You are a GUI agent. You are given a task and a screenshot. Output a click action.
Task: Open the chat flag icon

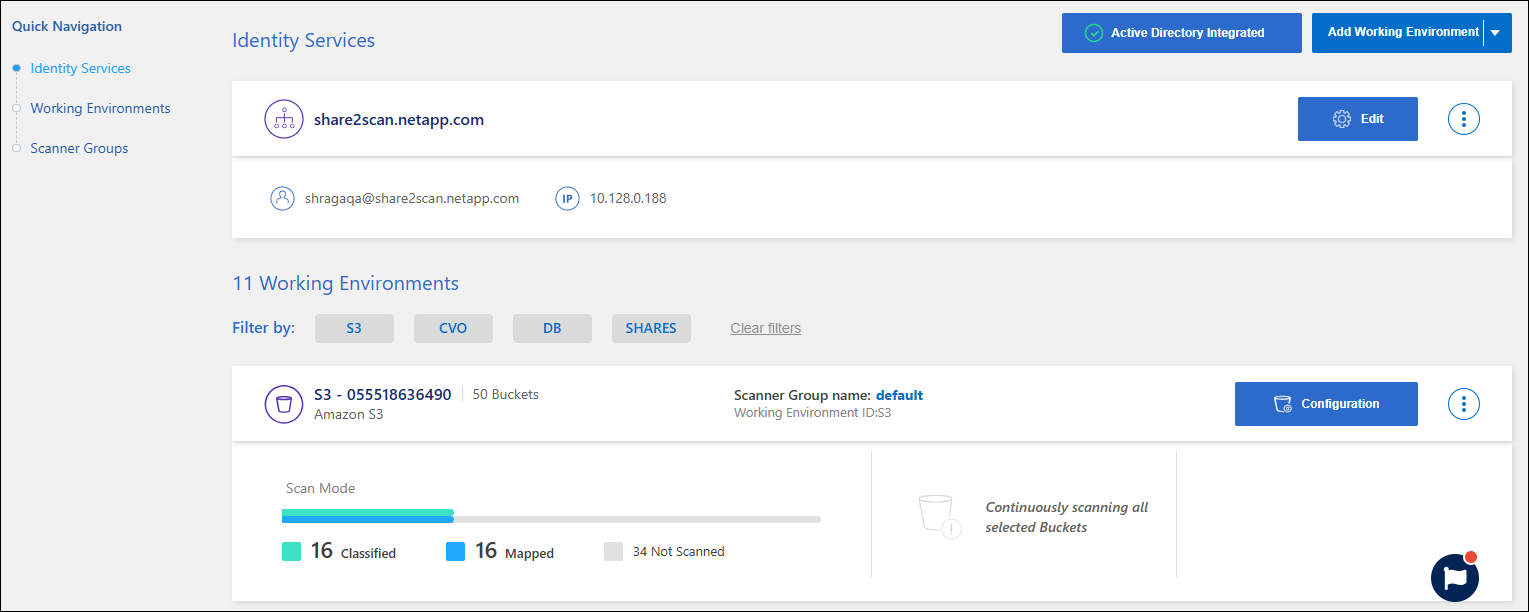1454,577
